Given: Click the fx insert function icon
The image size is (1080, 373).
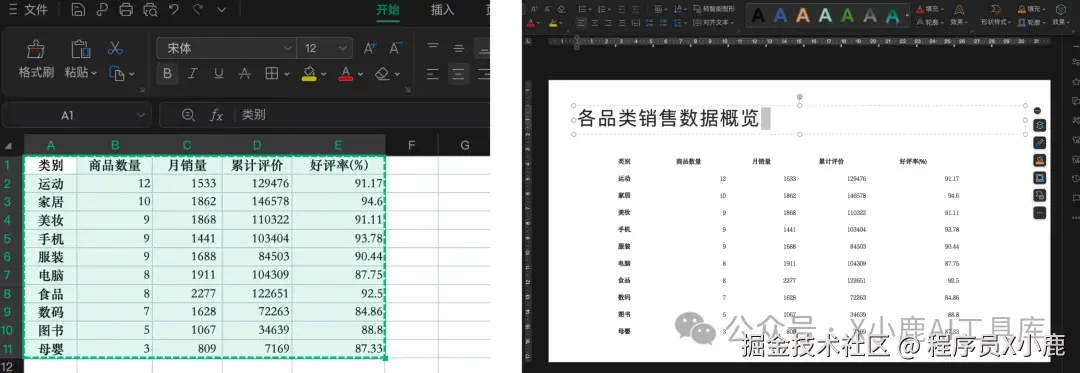Looking at the screenshot, I should (x=216, y=115).
